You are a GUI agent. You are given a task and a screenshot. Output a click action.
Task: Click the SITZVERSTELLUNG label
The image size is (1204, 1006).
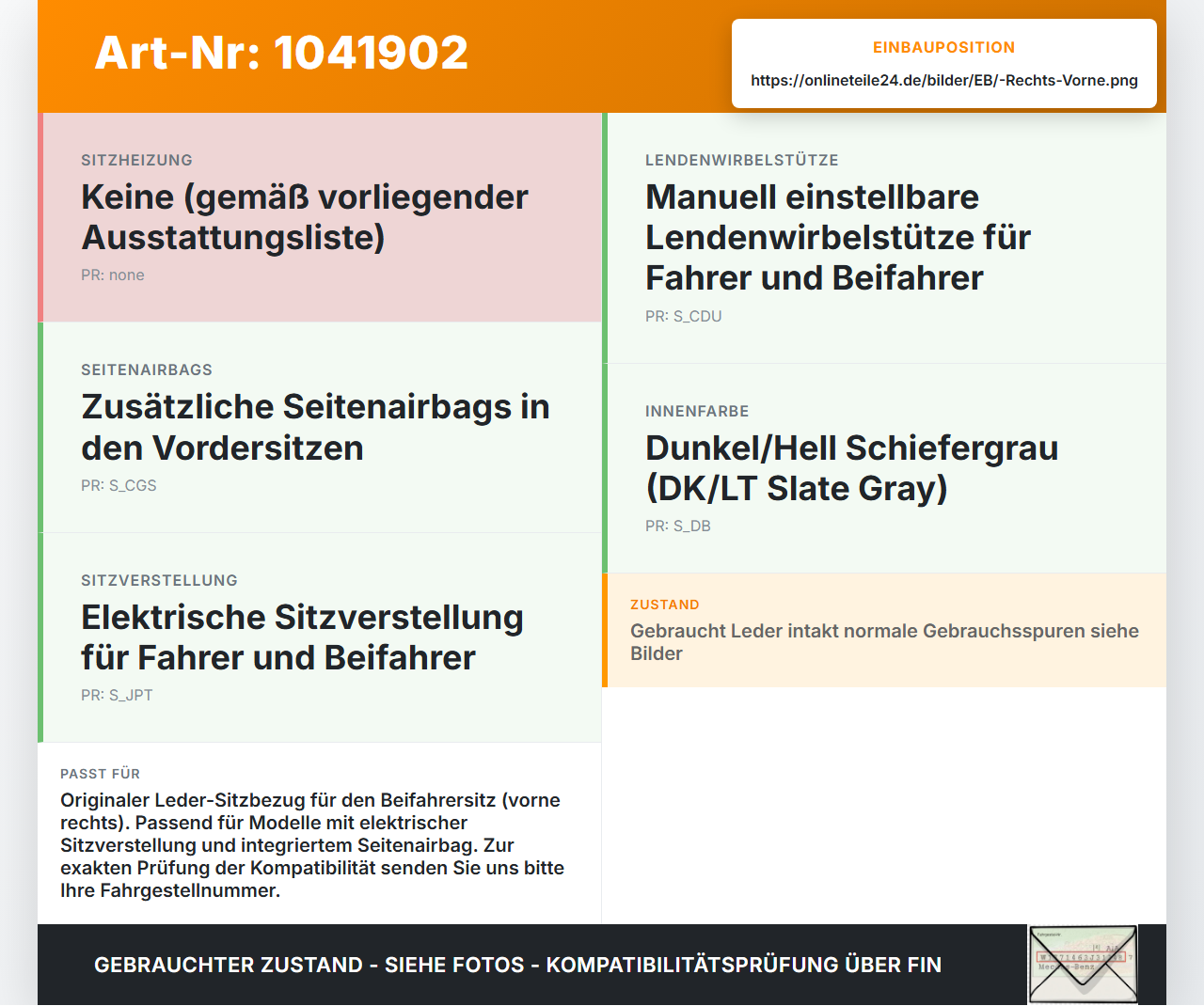tap(159, 580)
